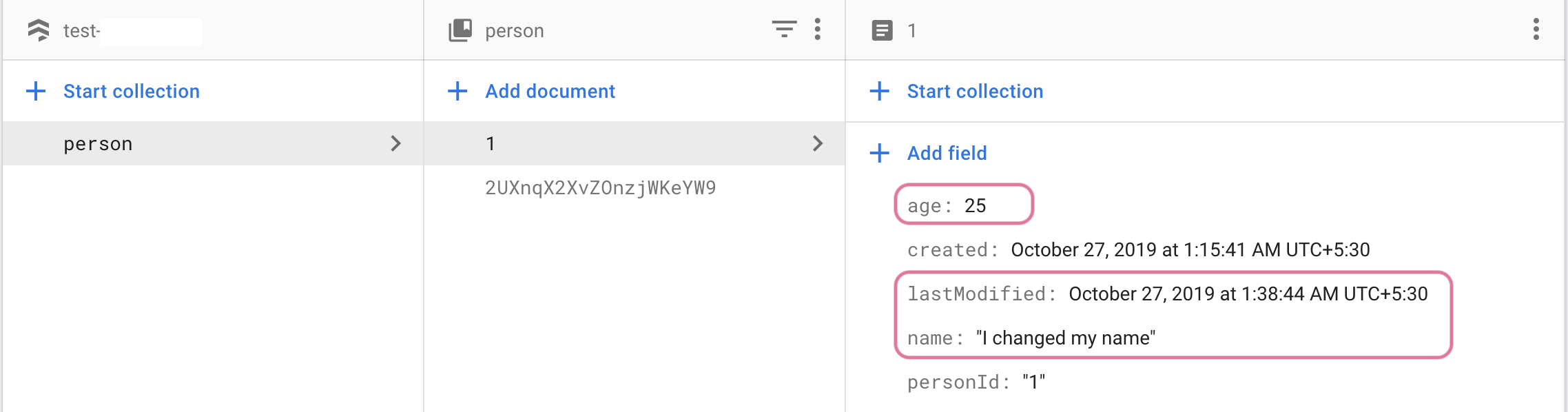1568x412 pixels.
Task: Click the person collection icon in header
Action: [460, 30]
